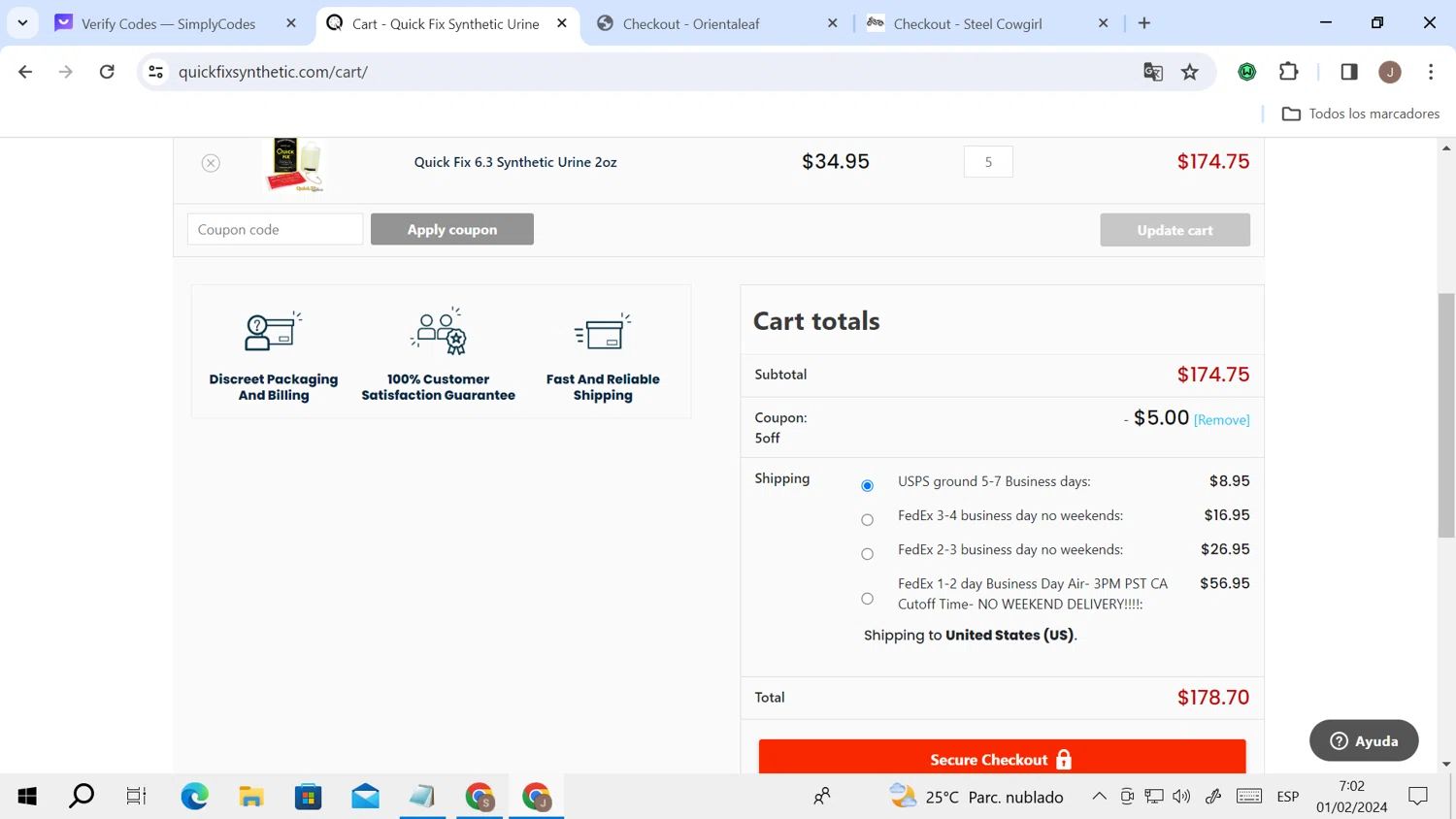Close the Checkout - Steel Cowgirl tab
Screen dimensions: 1456x819
click(1103, 23)
